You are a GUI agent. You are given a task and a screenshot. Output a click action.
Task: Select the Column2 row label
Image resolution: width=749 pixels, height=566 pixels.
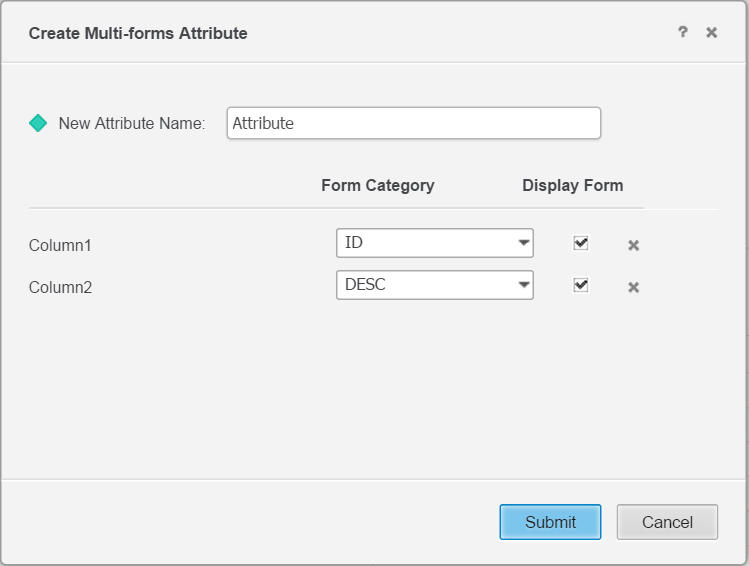click(60, 287)
